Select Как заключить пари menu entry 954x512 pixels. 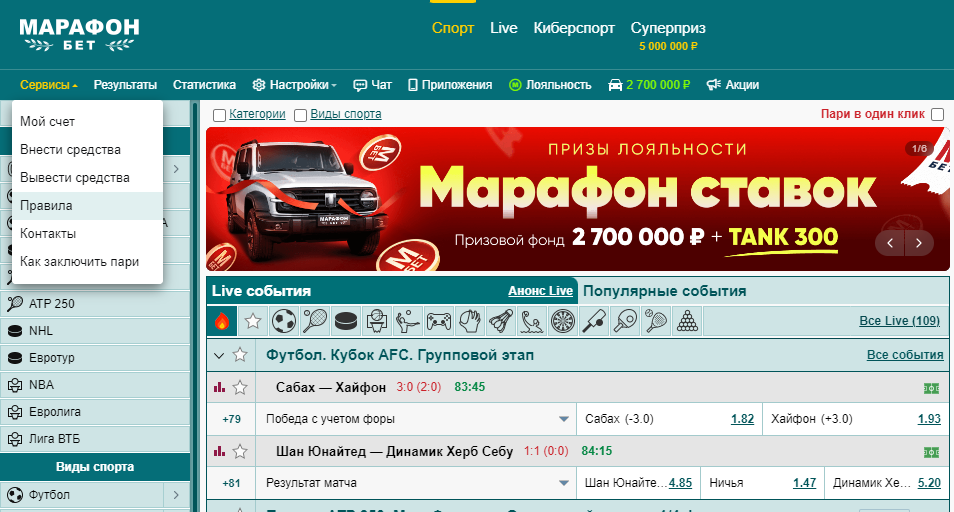click(88, 261)
